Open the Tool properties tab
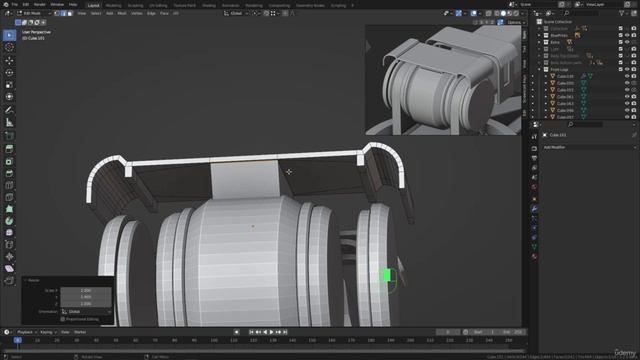 pyautogui.click(x=534, y=137)
